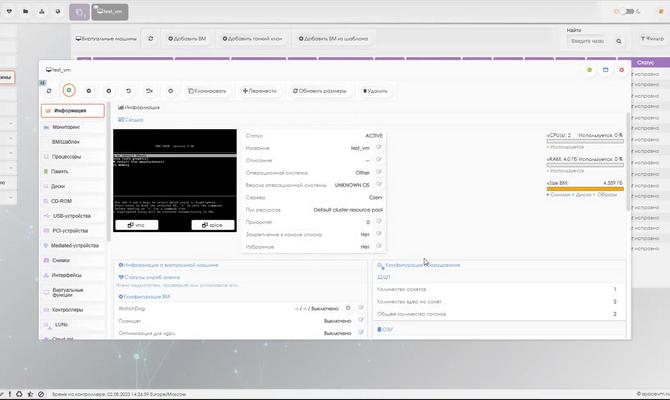The height and width of the screenshot is (400, 670).
Task: Click the Статус column header in the list
Action: [645, 62]
